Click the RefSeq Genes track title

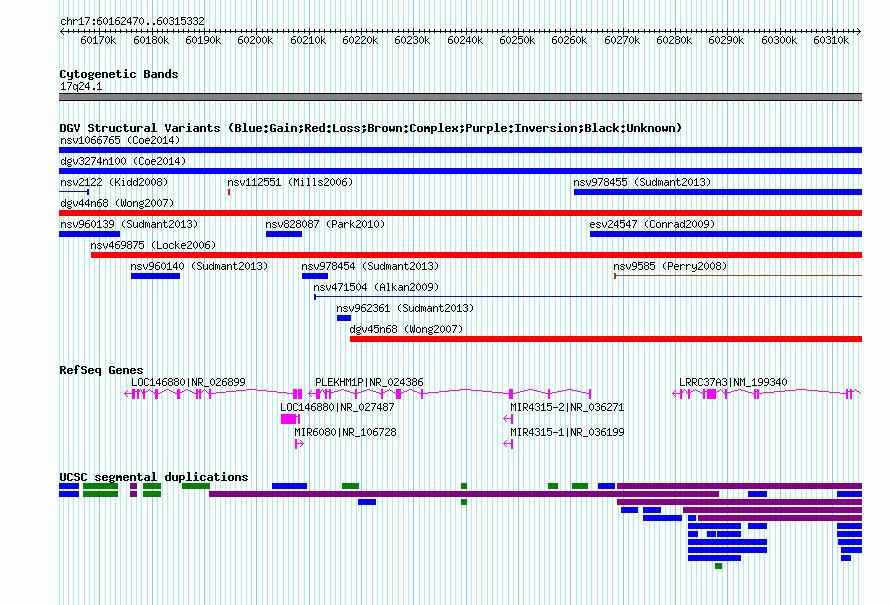pos(101,370)
